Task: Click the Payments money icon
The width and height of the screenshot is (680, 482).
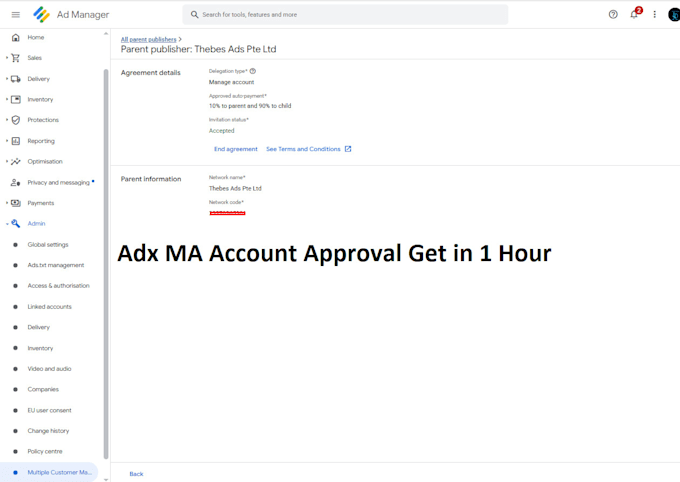Action: (x=16, y=203)
